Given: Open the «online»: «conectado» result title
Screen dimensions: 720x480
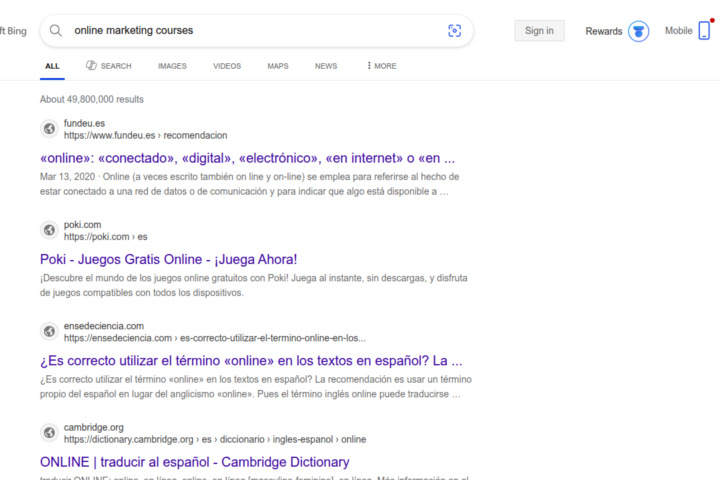Looking at the screenshot, I should 247,158.
